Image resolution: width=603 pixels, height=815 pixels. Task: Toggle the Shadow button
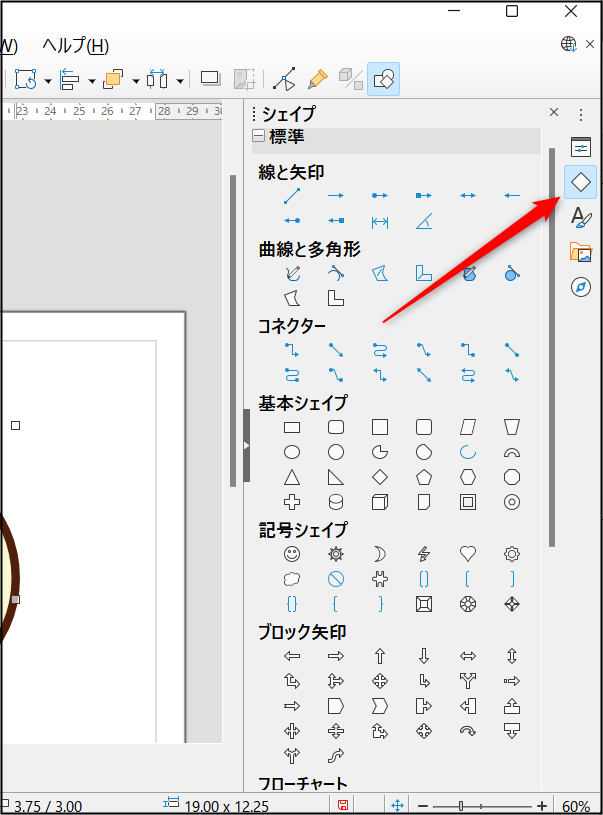[x=211, y=79]
